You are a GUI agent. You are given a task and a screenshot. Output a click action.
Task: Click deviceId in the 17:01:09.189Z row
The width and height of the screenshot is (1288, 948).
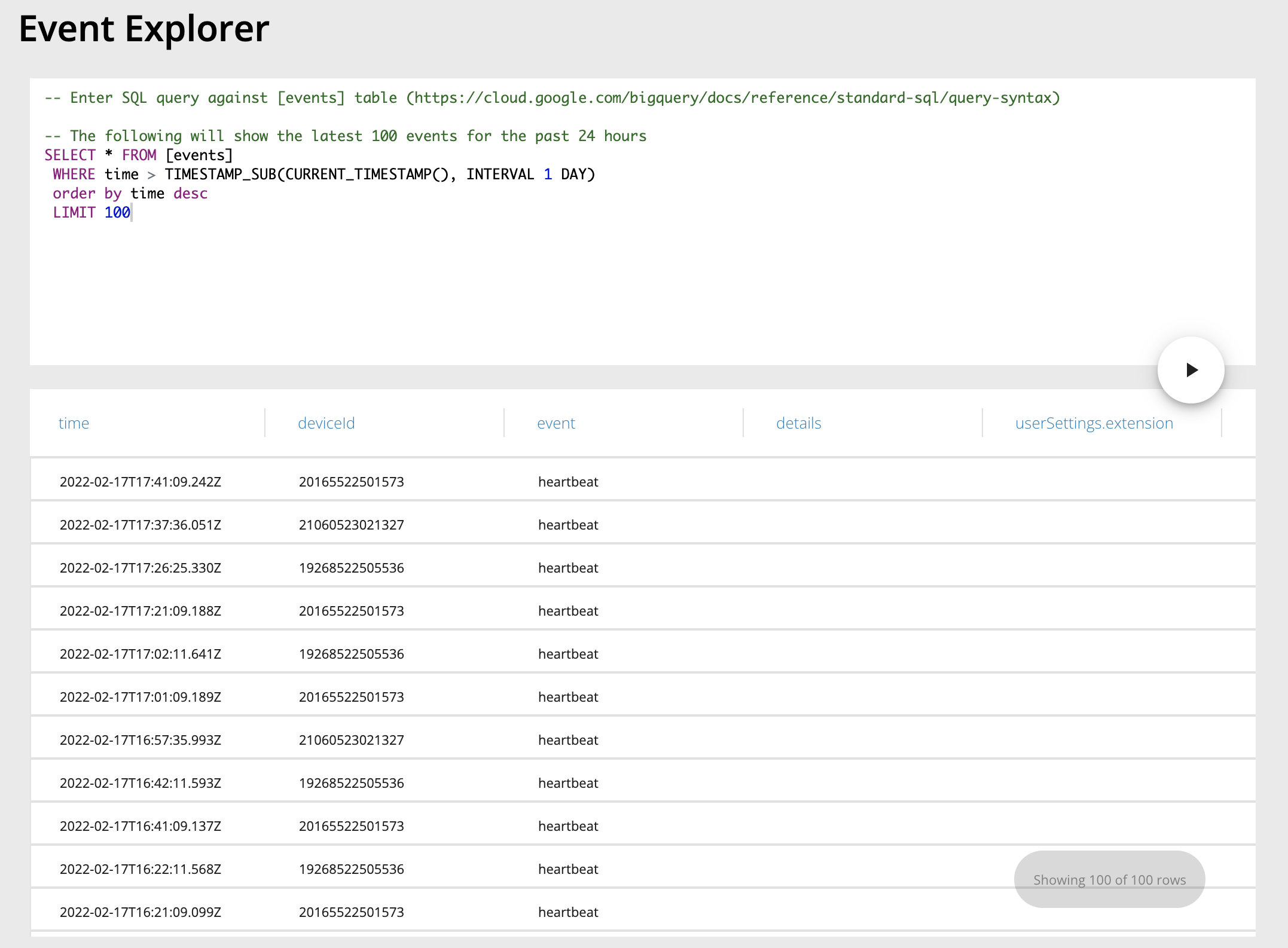tap(352, 697)
